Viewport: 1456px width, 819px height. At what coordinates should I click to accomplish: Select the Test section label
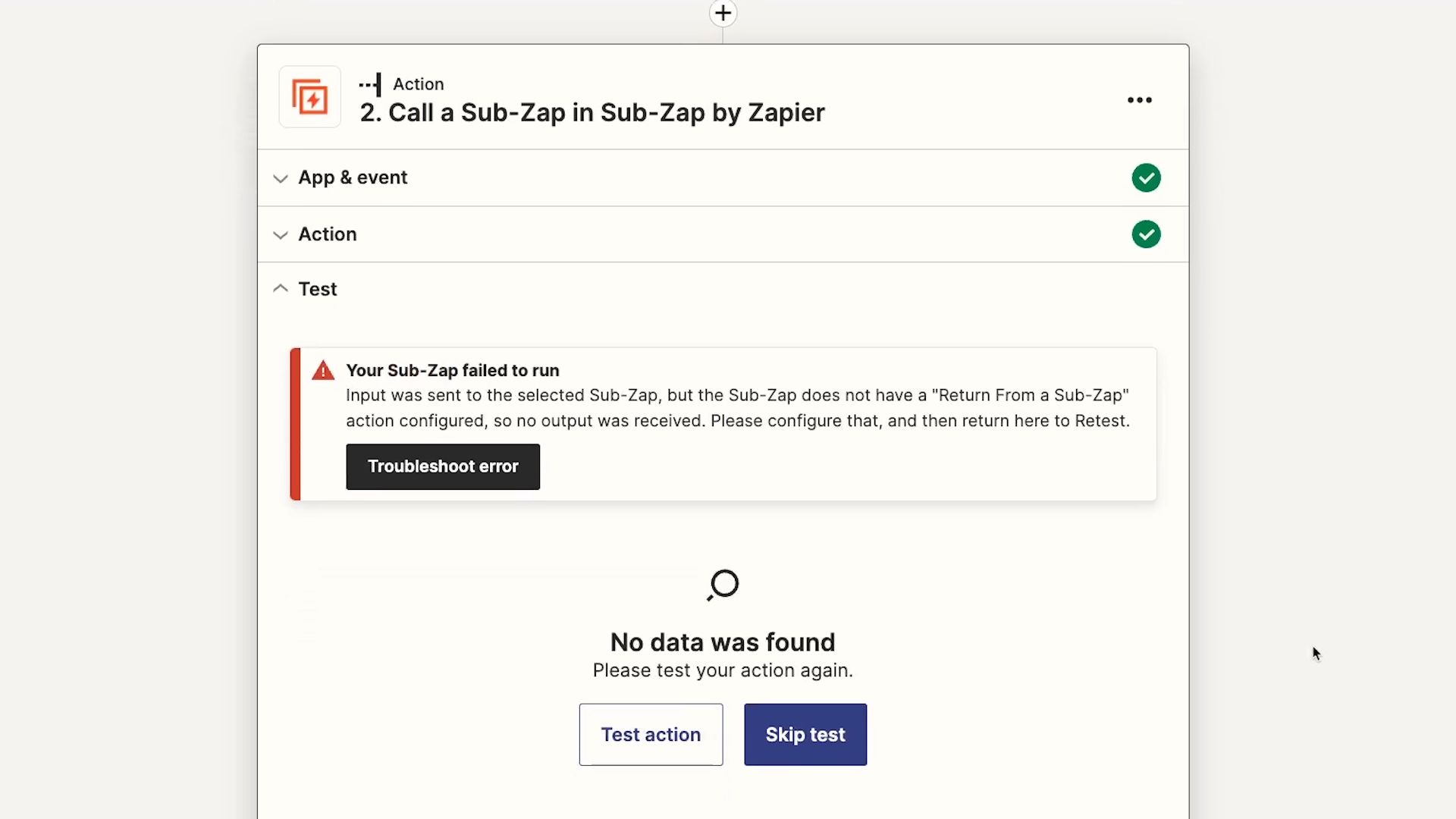click(318, 289)
